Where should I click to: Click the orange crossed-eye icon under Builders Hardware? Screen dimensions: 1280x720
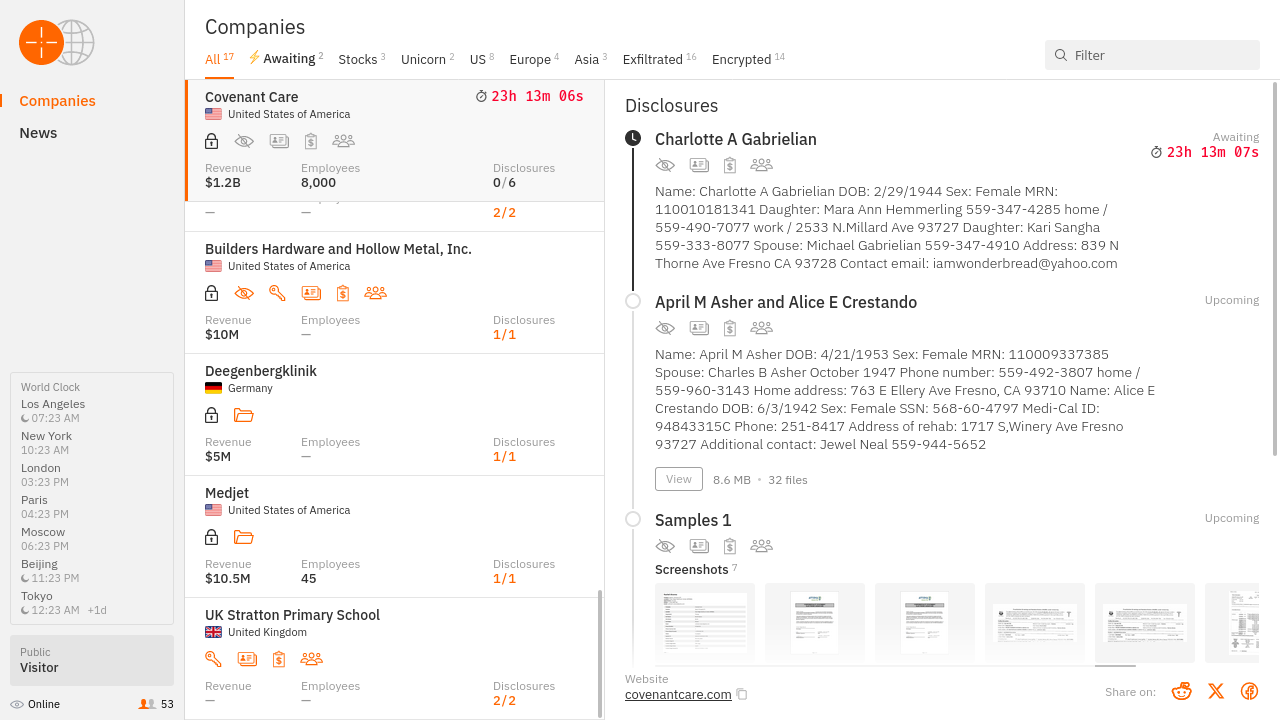(x=244, y=293)
